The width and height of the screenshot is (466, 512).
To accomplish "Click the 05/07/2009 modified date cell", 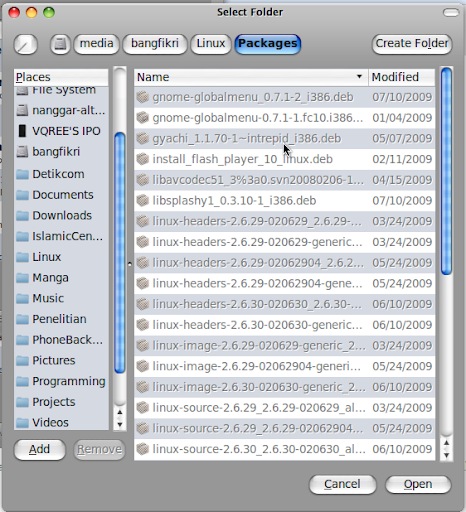I will click(402, 138).
